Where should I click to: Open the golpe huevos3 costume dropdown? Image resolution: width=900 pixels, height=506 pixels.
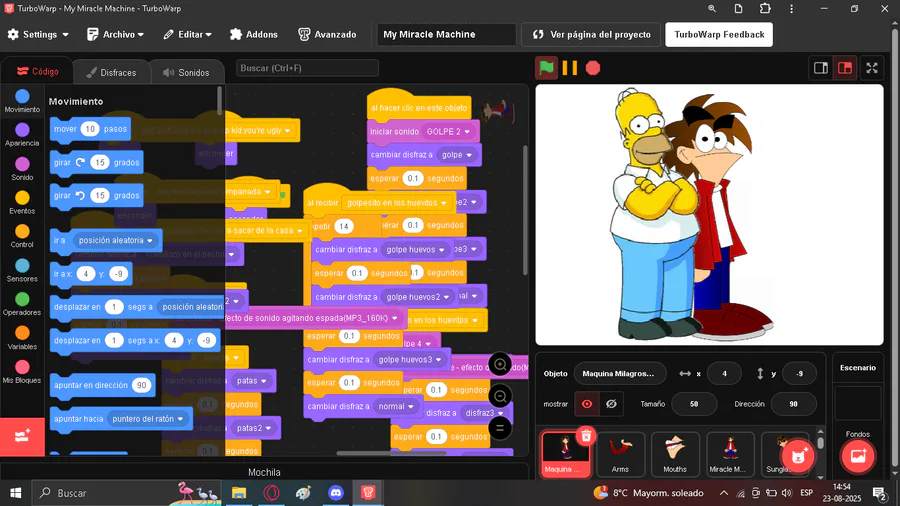pos(410,359)
